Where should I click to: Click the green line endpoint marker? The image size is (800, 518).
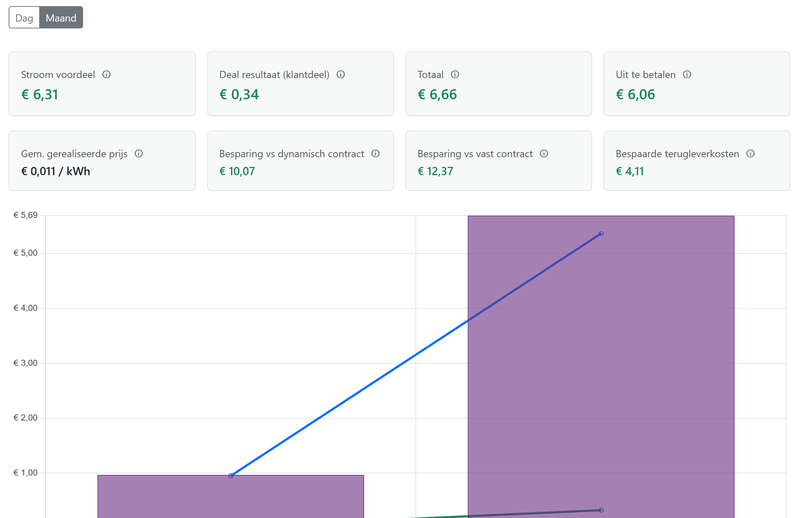click(601, 510)
